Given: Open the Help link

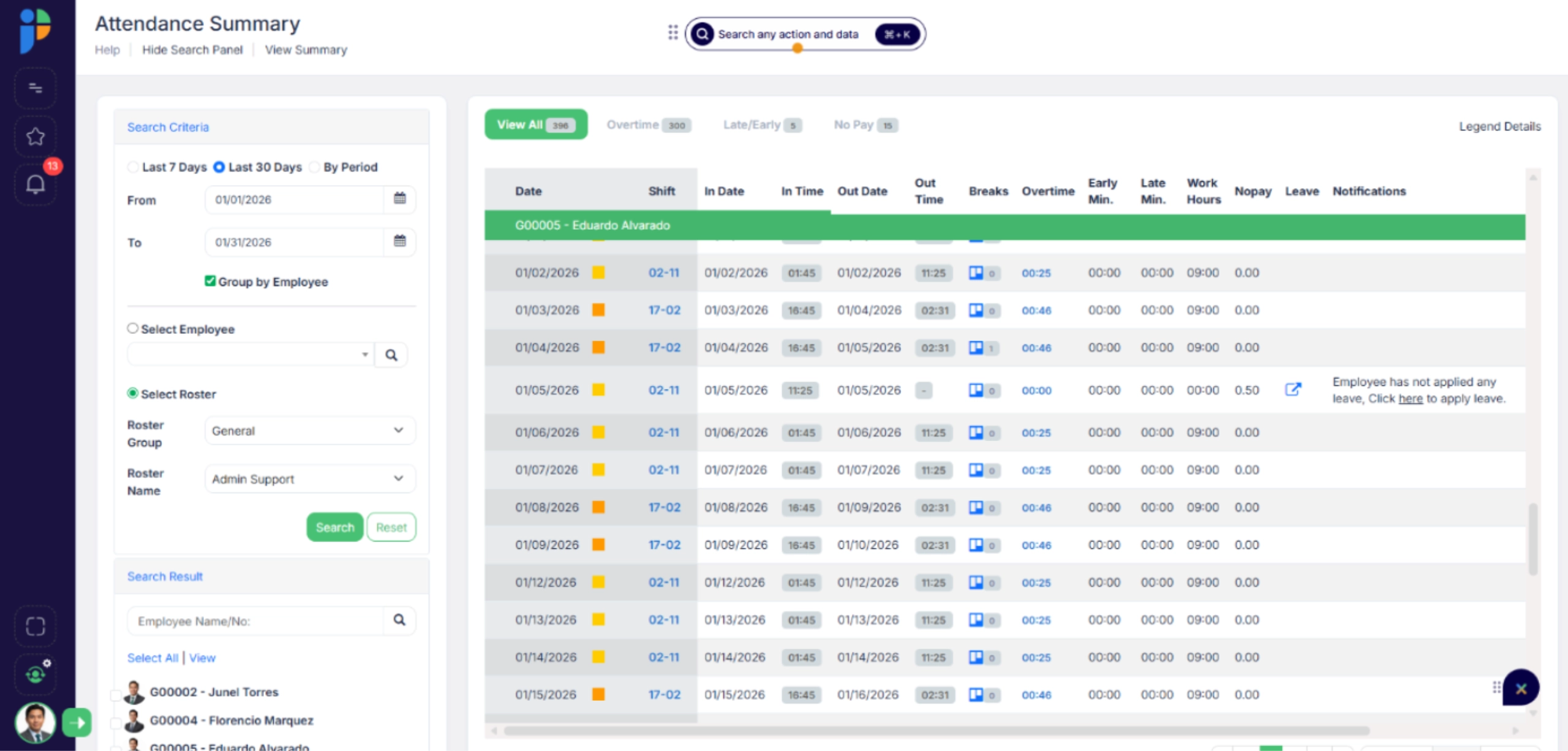Looking at the screenshot, I should pos(107,50).
